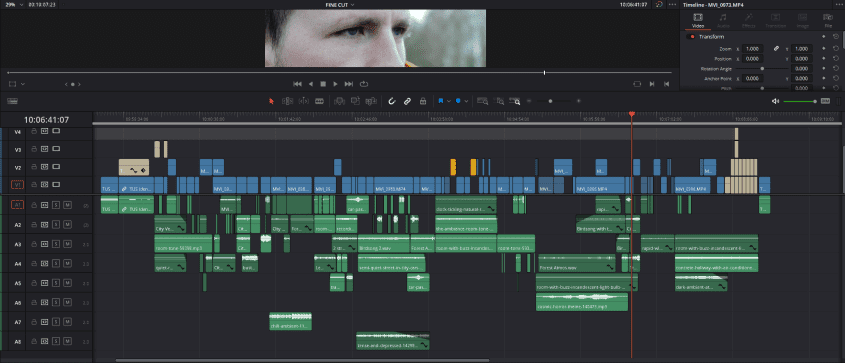Click the Zoom X value field
845x363 pixels.
[x=752, y=48]
